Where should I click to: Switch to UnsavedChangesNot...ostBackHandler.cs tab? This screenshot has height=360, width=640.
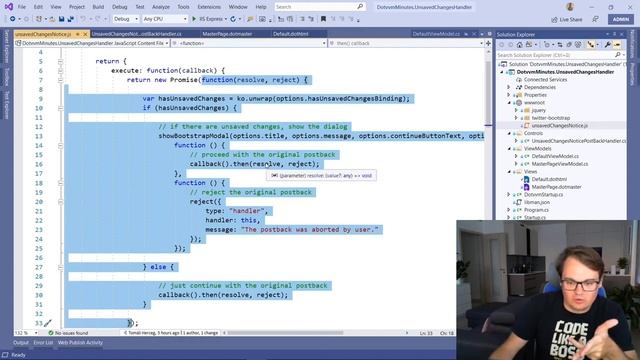coord(136,34)
